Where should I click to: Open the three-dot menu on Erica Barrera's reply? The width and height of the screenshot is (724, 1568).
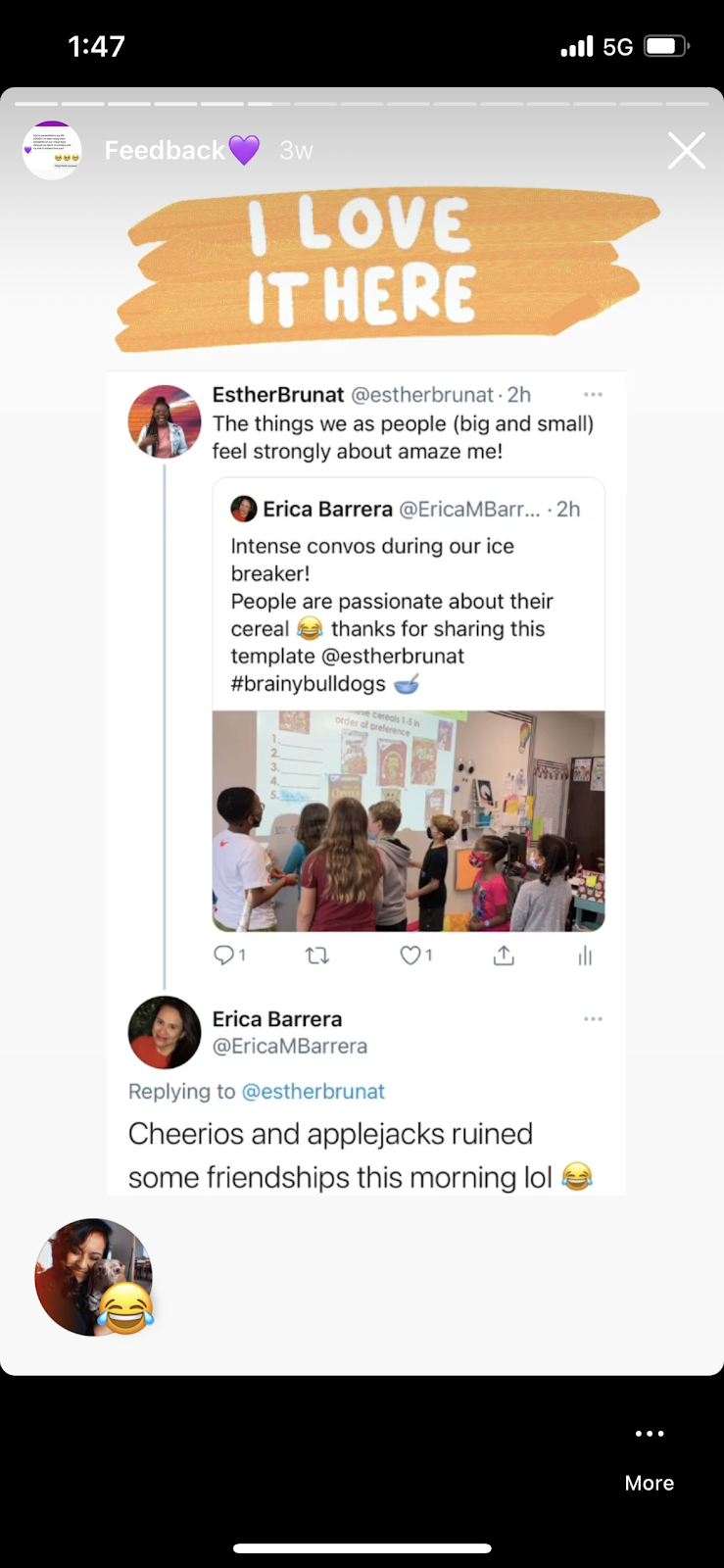pos(593,1019)
